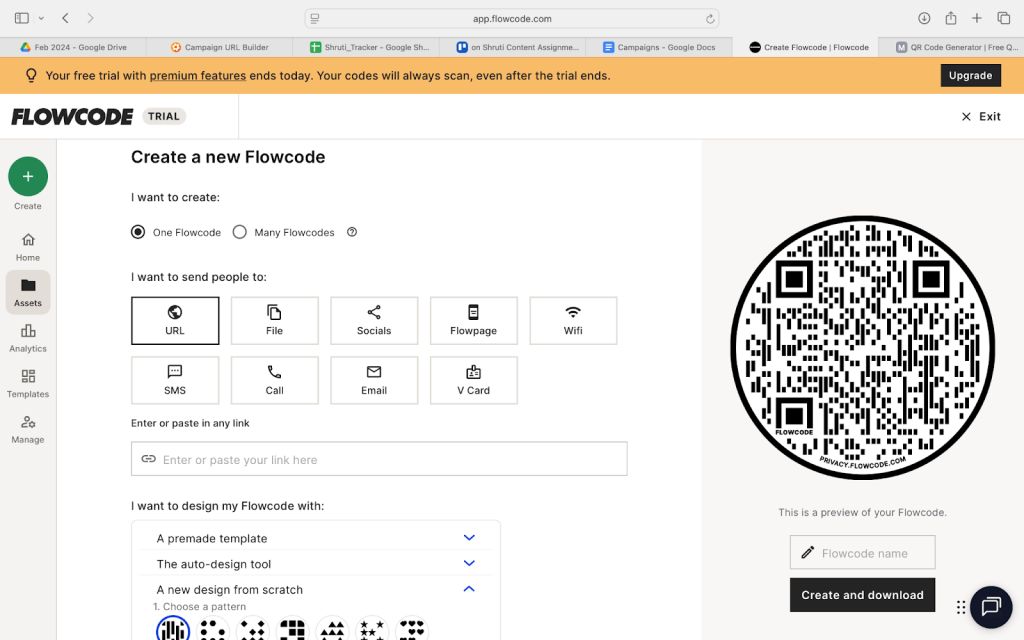1024x640 pixels.
Task: Open Analytics in the sidebar
Action: (28, 338)
